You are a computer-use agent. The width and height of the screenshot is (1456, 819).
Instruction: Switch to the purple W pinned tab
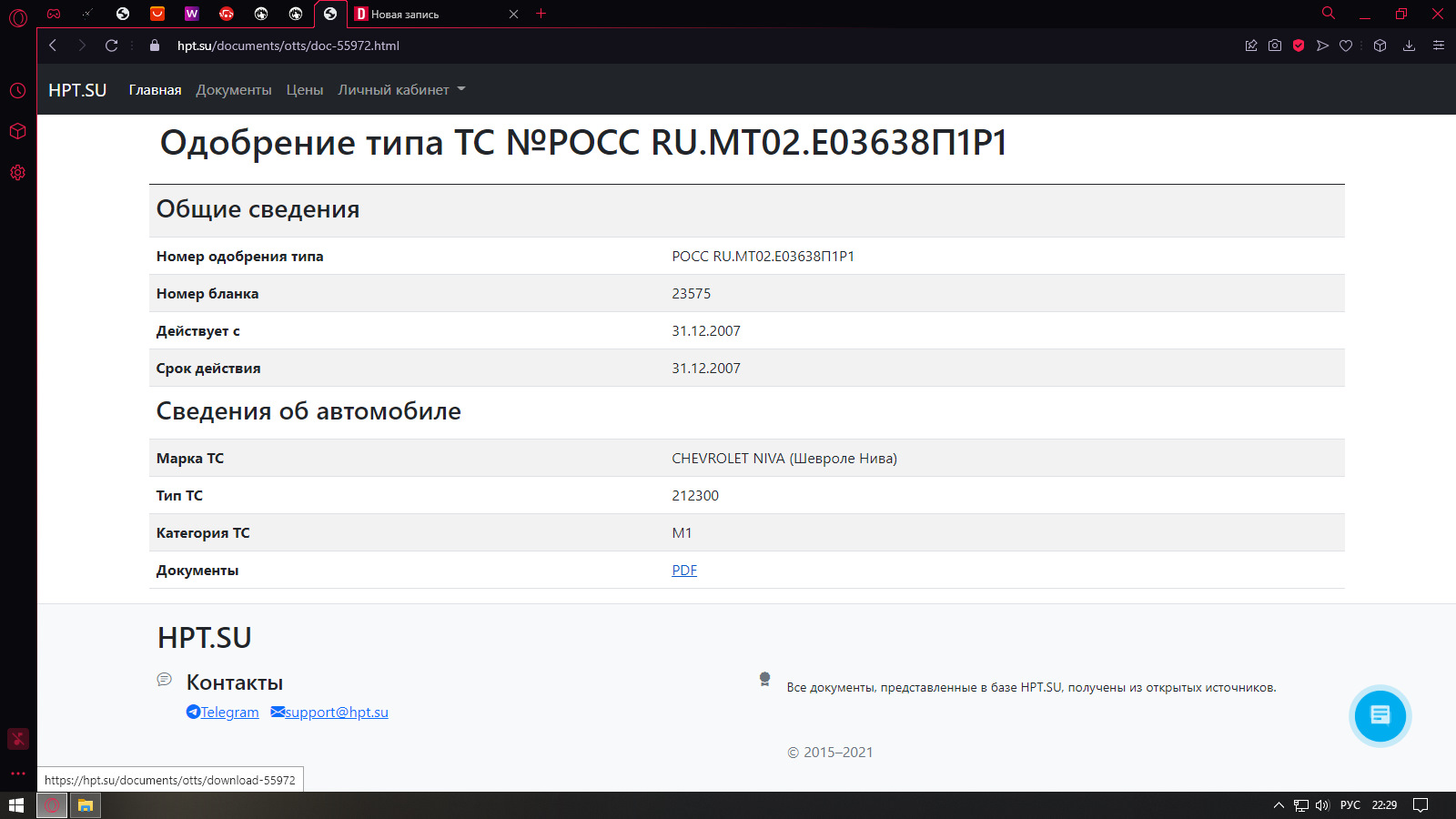point(191,14)
